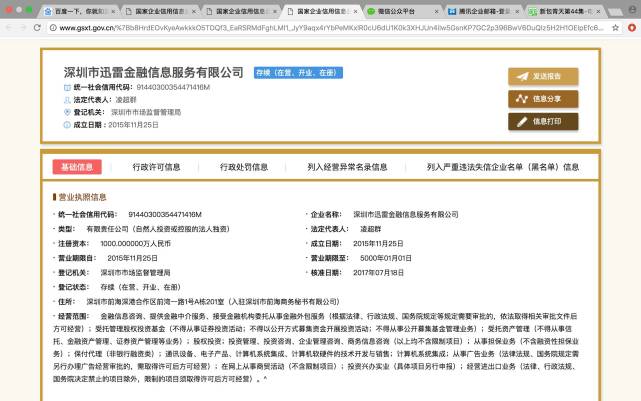Switch to the 百度一下 tab
The image size is (641, 401).
click(x=79, y=11)
